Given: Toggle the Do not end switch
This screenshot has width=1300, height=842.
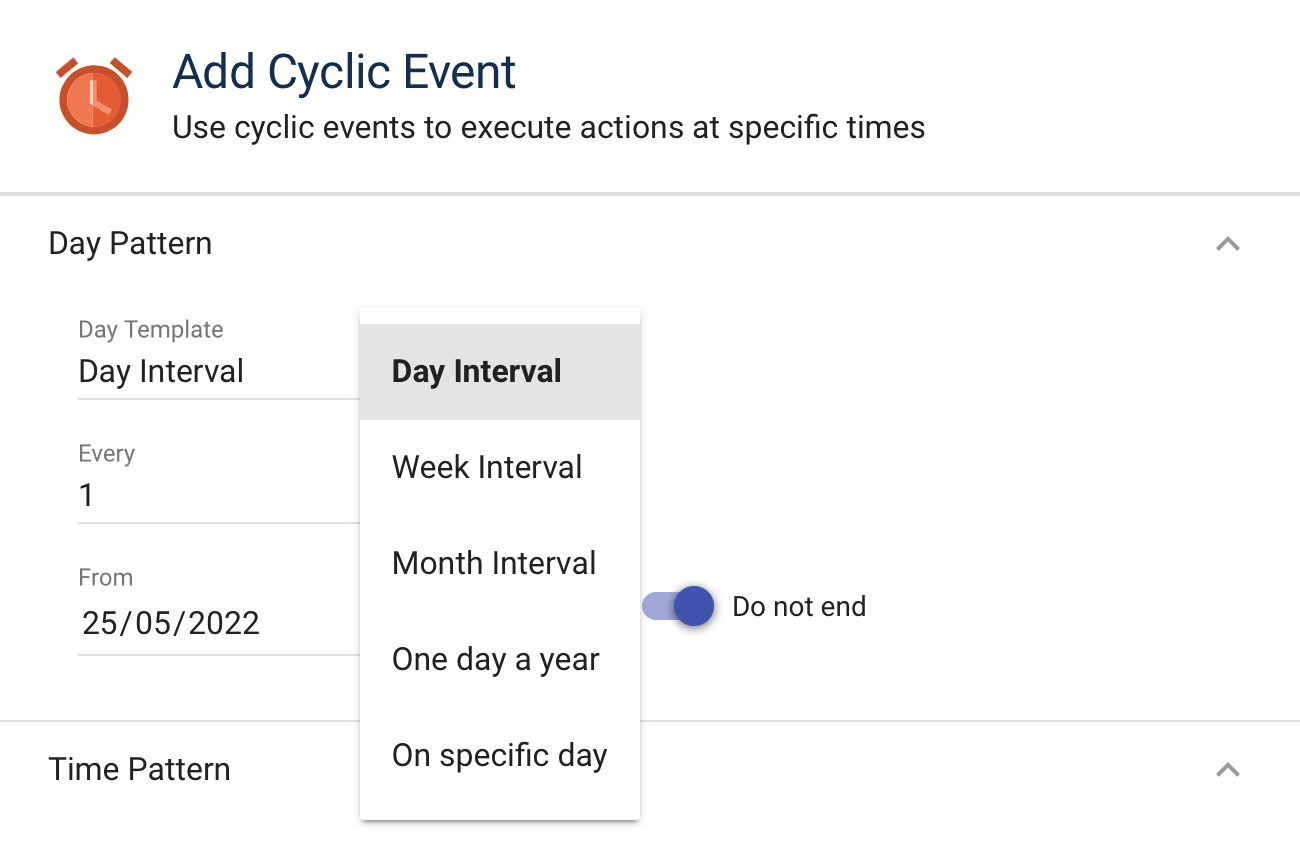Looking at the screenshot, I should [679, 606].
